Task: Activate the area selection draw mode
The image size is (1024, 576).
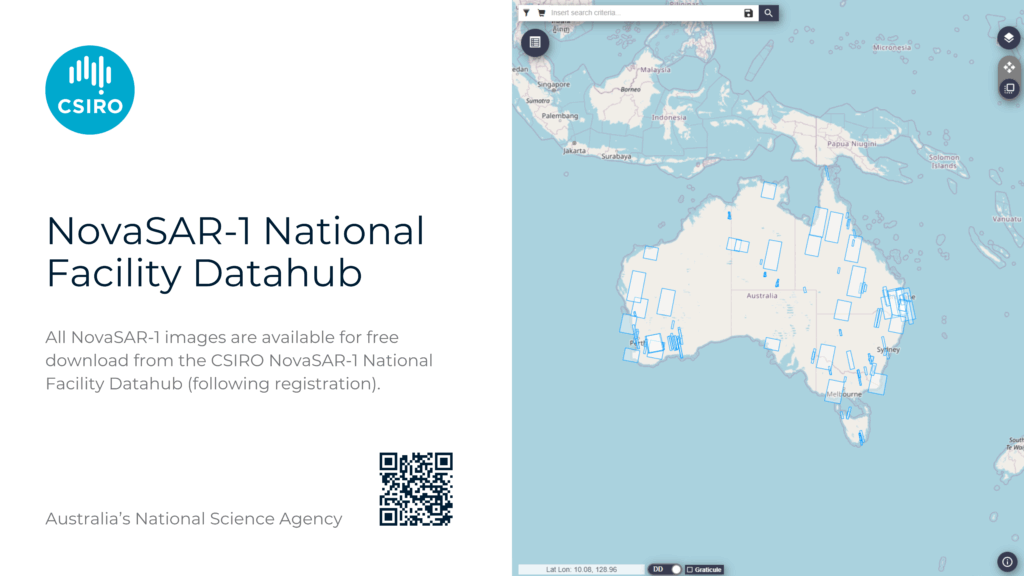Action: [1009, 88]
